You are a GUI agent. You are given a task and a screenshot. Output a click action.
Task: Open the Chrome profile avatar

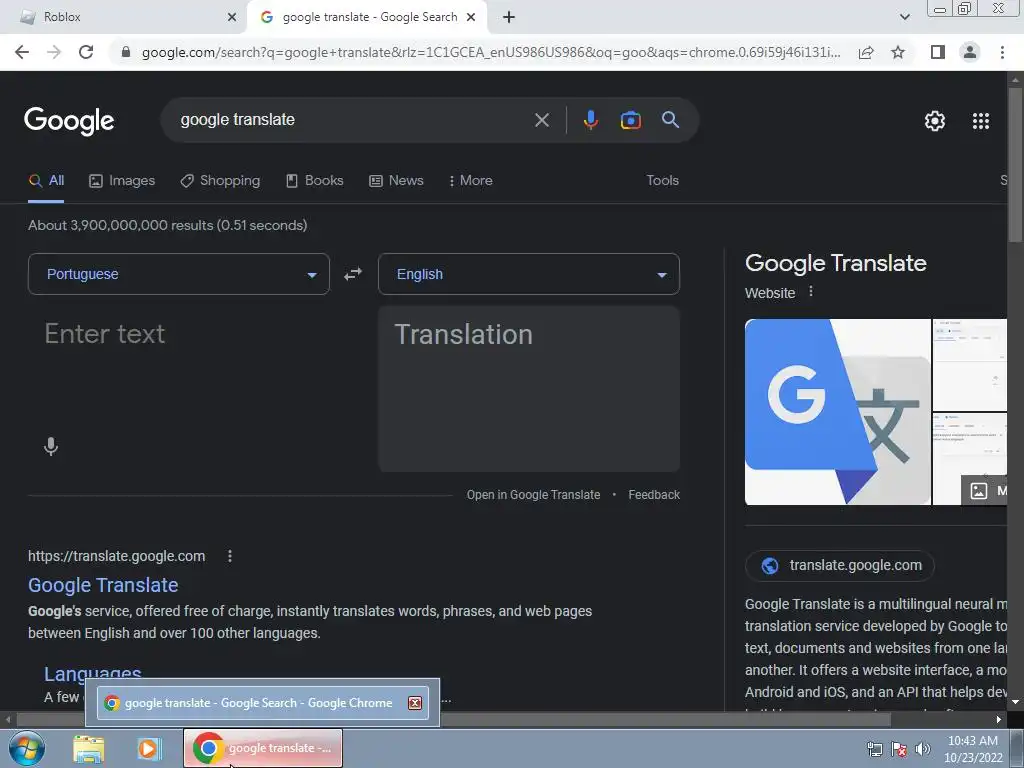(970, 52)
